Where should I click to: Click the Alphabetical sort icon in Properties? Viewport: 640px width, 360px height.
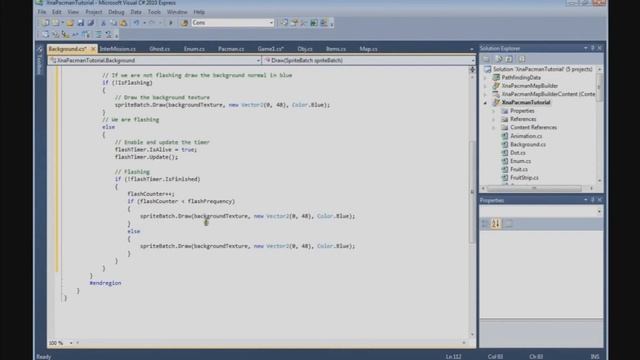496,224
